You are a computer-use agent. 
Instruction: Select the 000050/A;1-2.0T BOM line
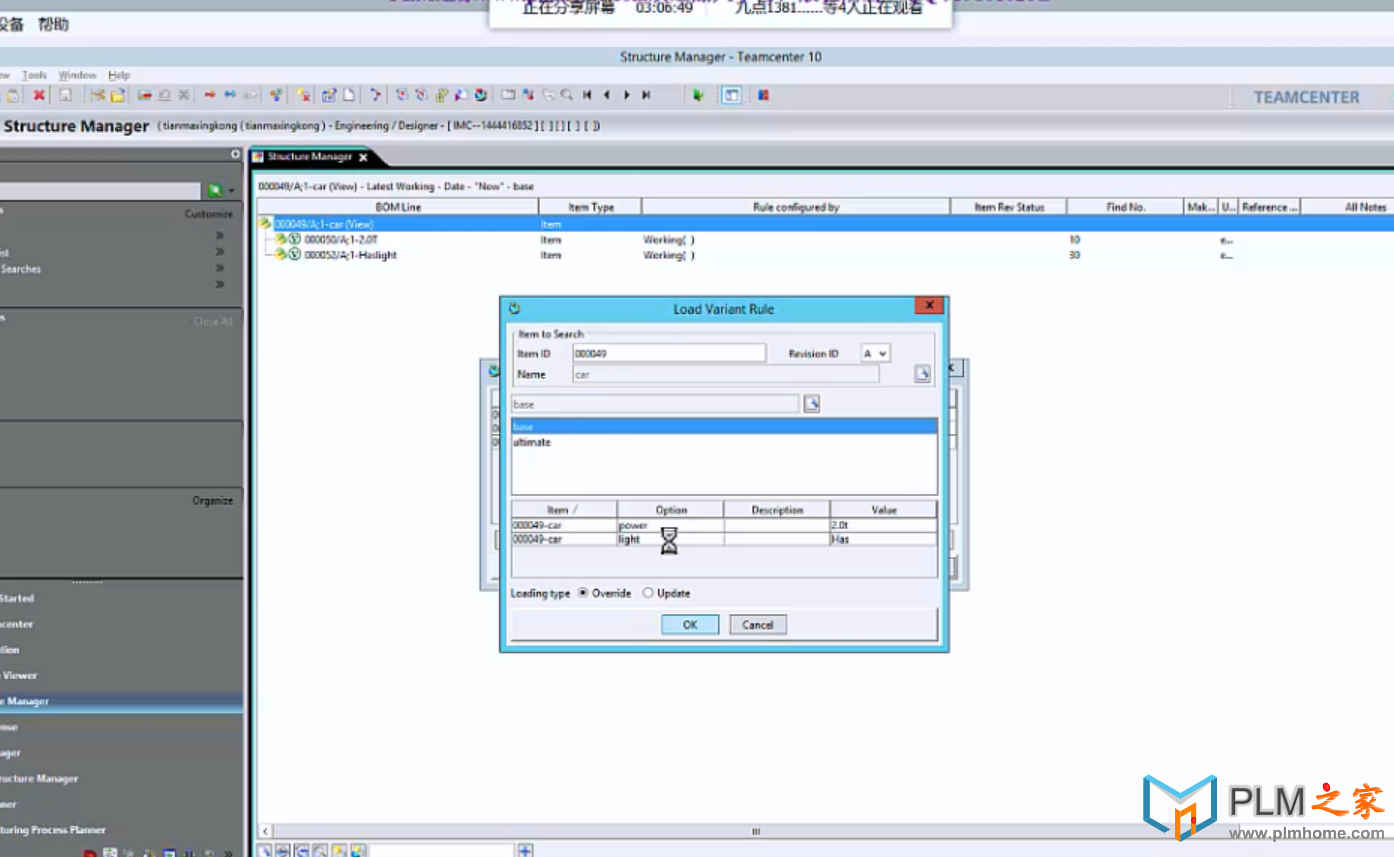[341, 240]
